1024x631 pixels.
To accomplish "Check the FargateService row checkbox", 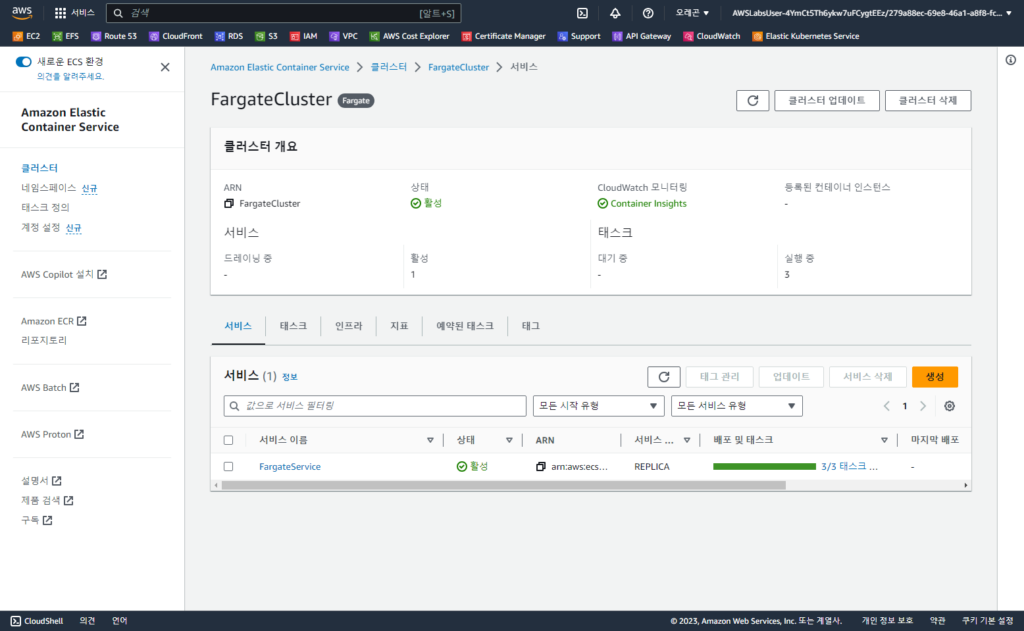I will 228,466.
